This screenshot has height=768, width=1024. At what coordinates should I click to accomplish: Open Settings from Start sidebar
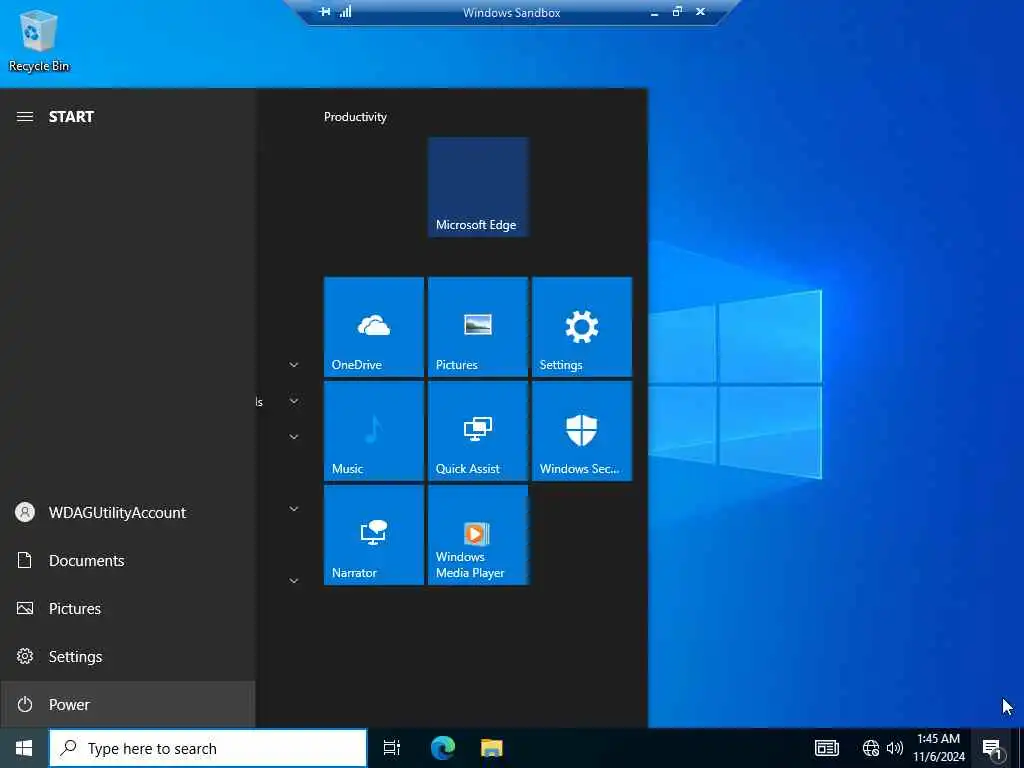127,656
